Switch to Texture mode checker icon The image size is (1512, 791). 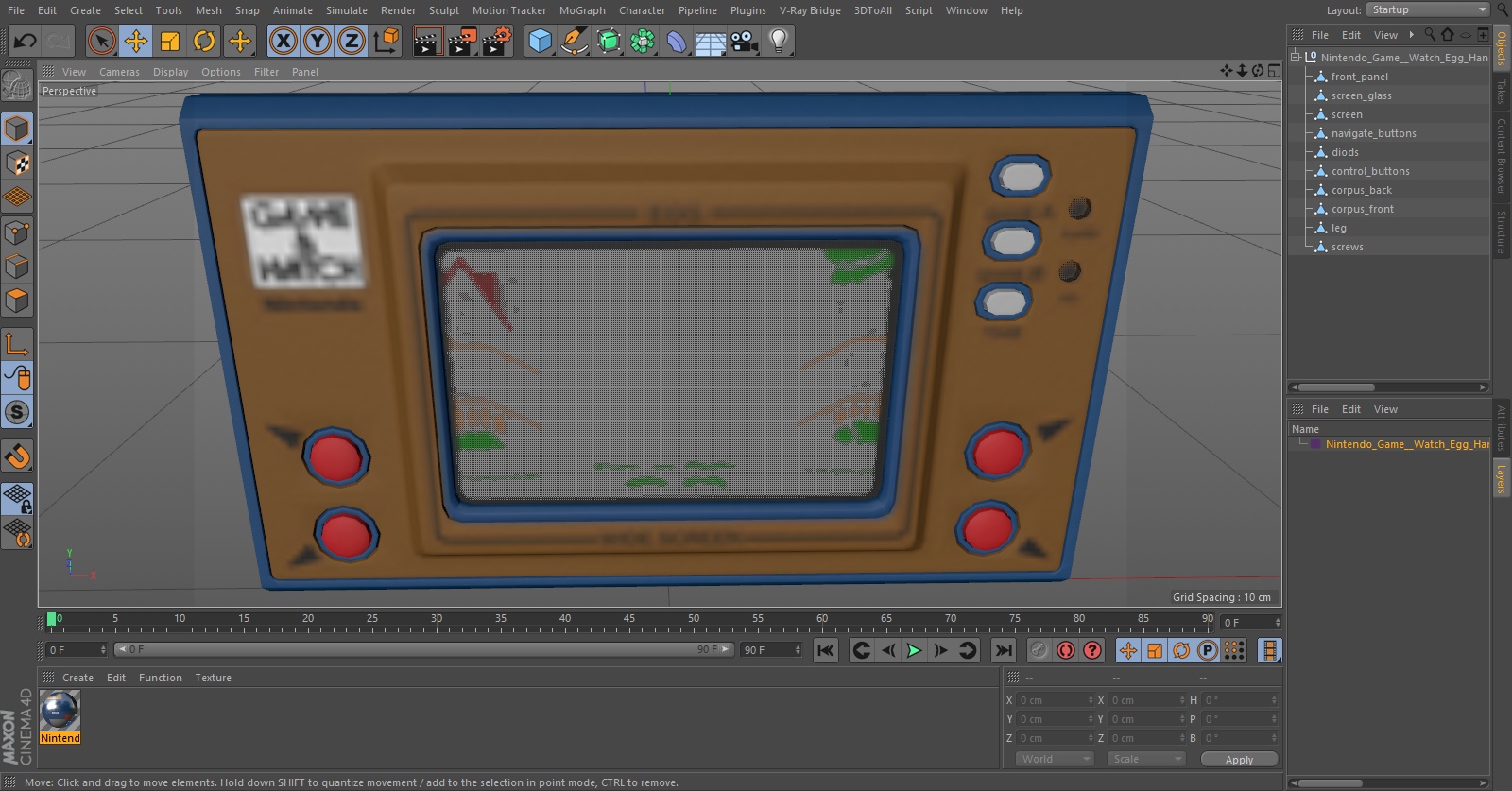pyautogui.click(x=17, y=163)
